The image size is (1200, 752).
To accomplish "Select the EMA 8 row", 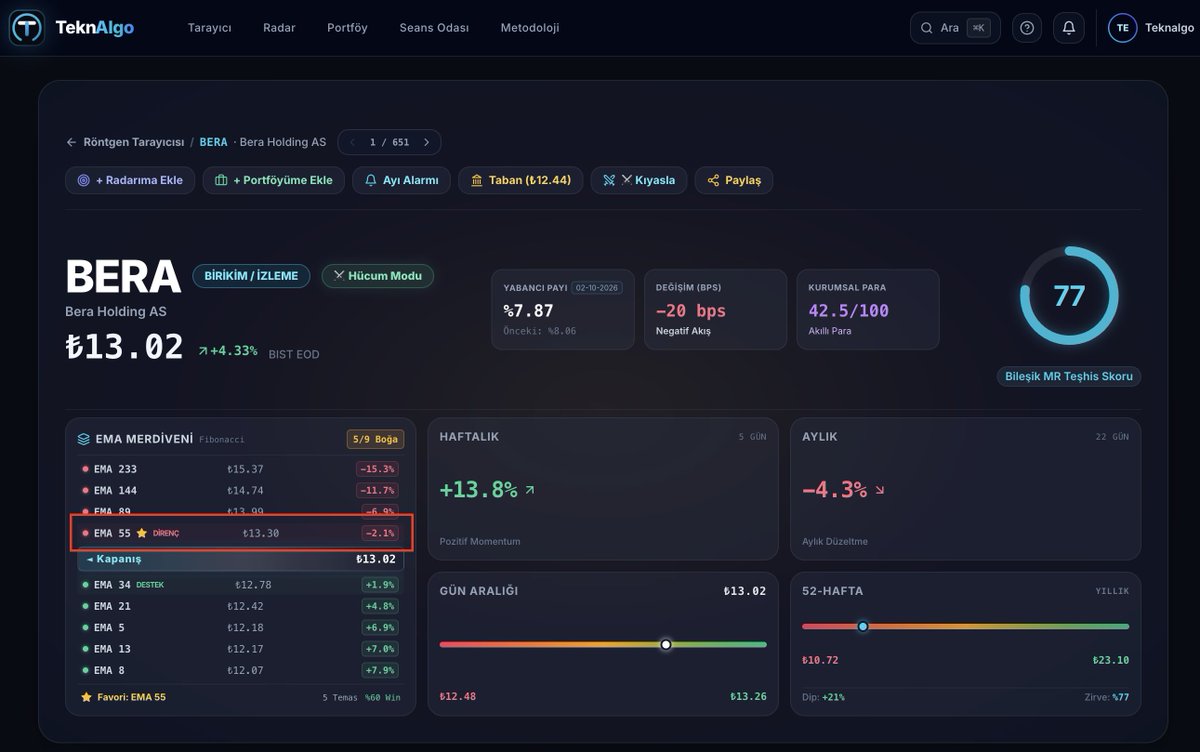I will [240, 670].
